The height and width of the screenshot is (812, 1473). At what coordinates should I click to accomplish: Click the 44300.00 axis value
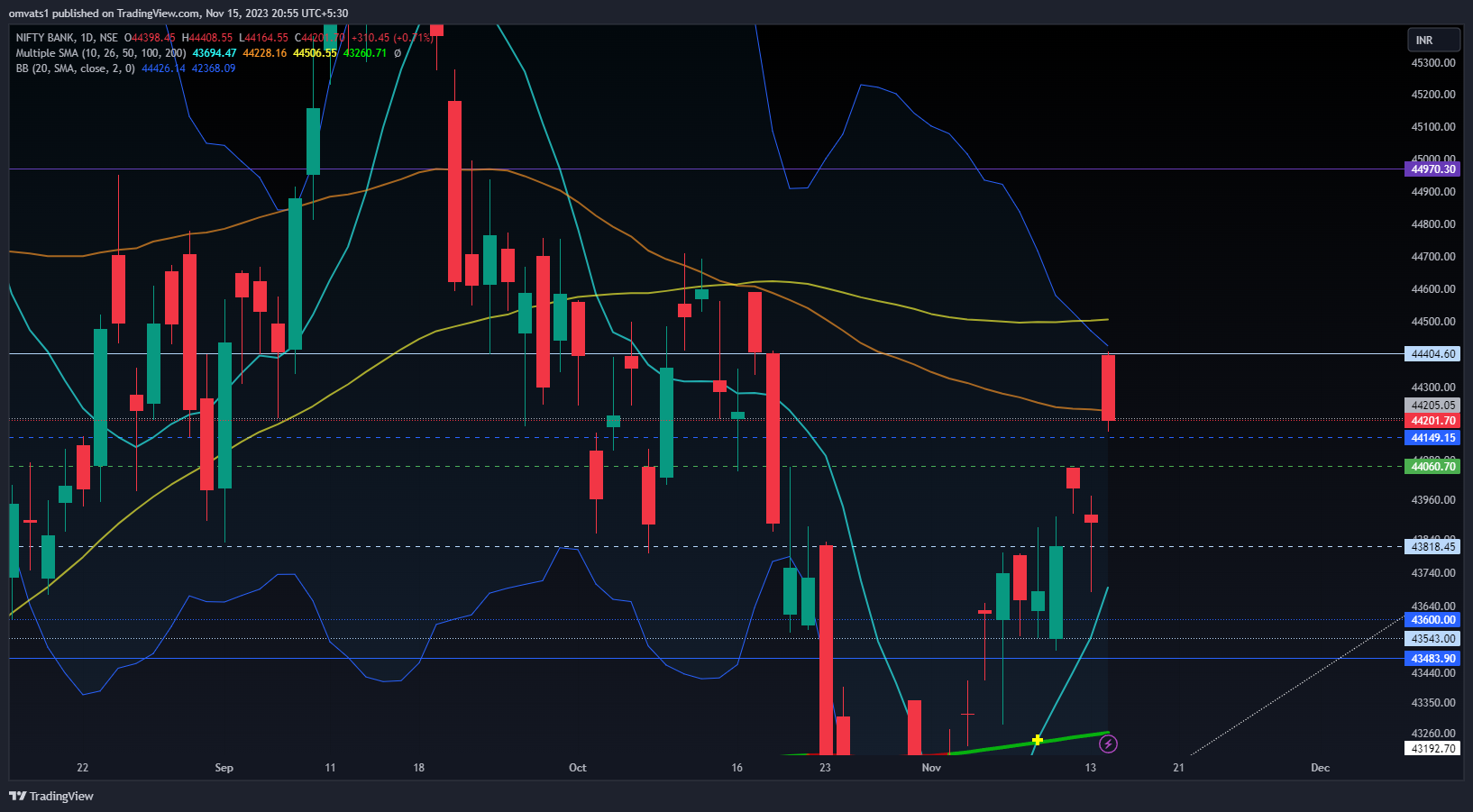tap(1433, 388)
